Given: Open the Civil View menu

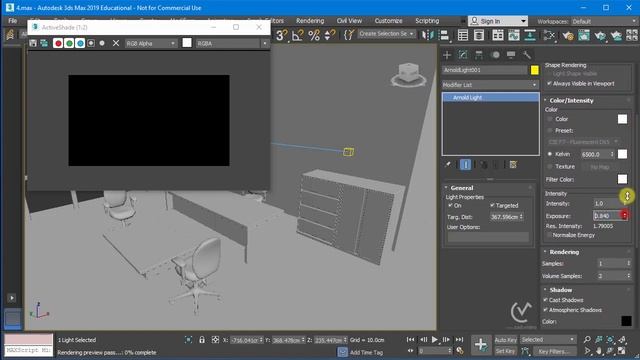Looking at the screenshot, I should (349, 21).
